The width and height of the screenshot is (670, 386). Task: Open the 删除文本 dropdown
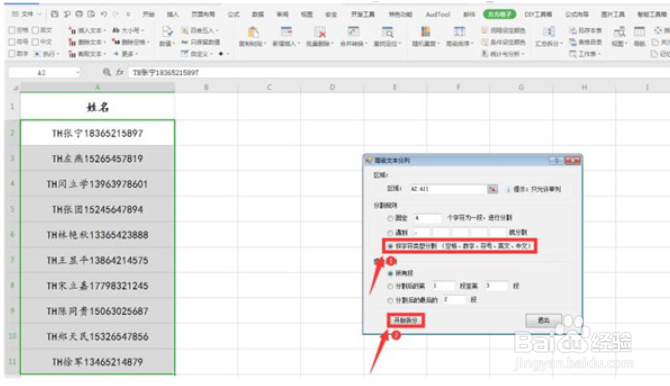tap(88, 42)
